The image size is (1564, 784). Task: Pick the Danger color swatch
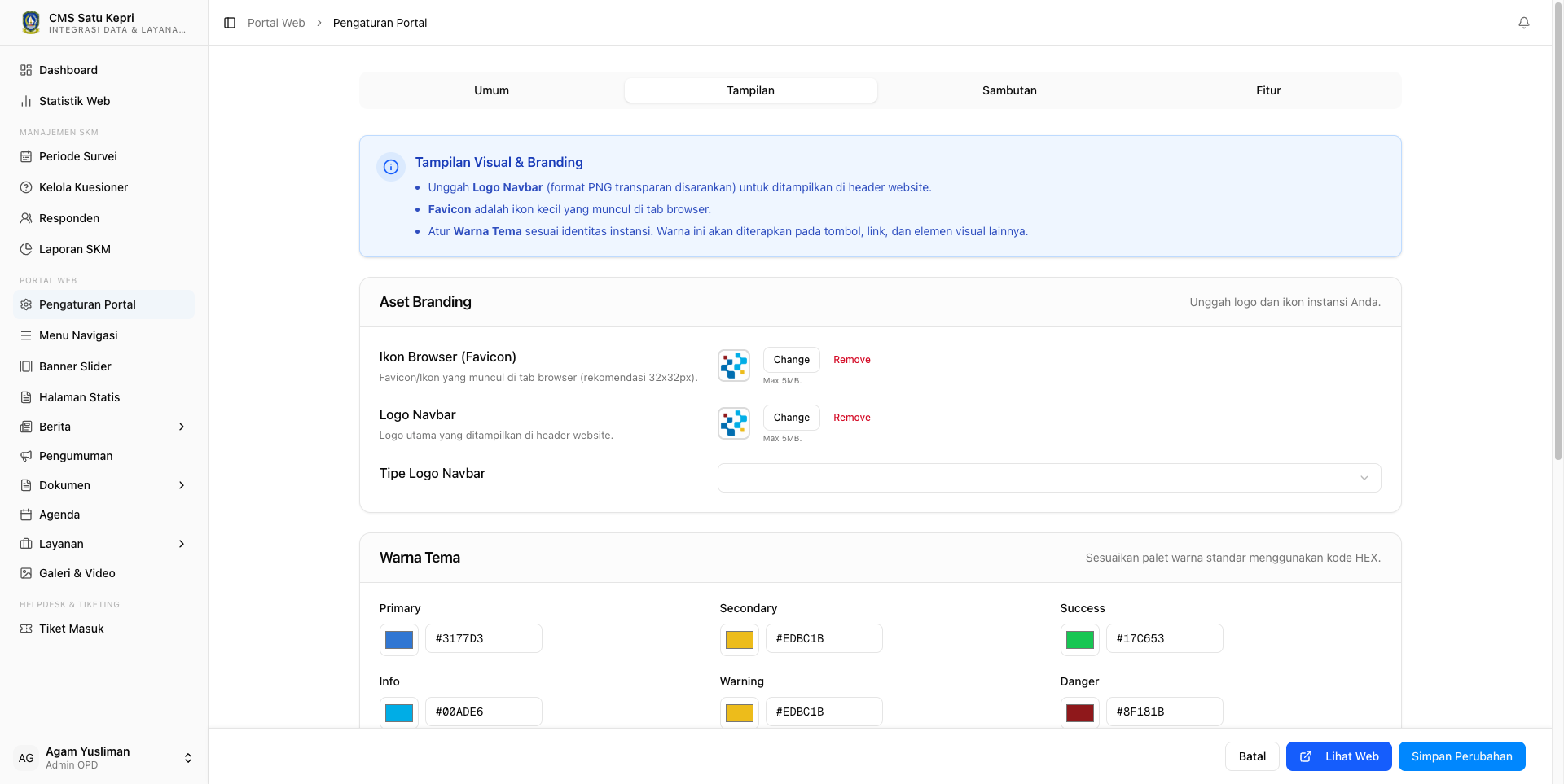[1080, 712]
